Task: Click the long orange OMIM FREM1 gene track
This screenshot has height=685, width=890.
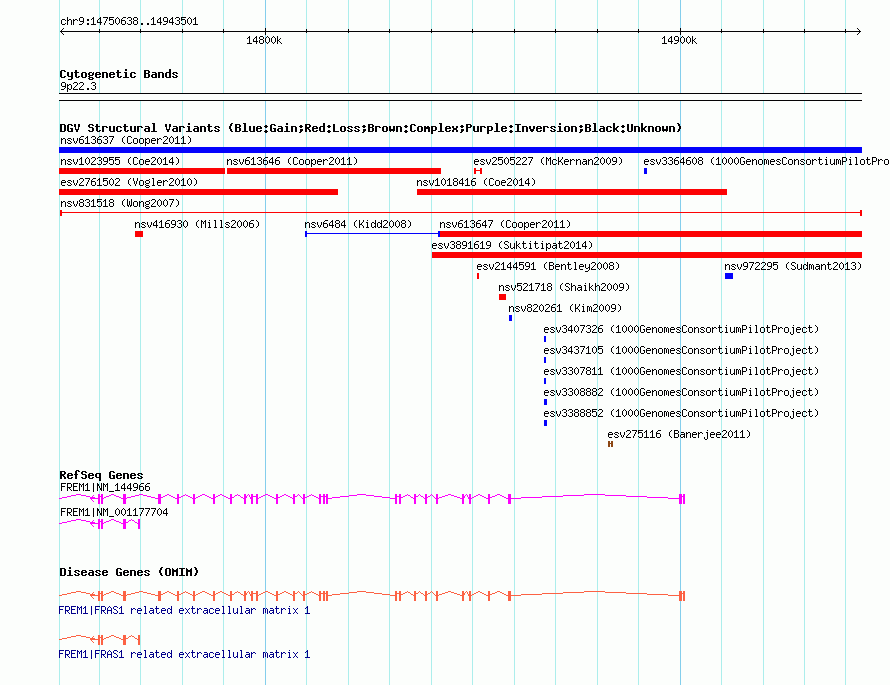Action: click(x=372, y=595)
